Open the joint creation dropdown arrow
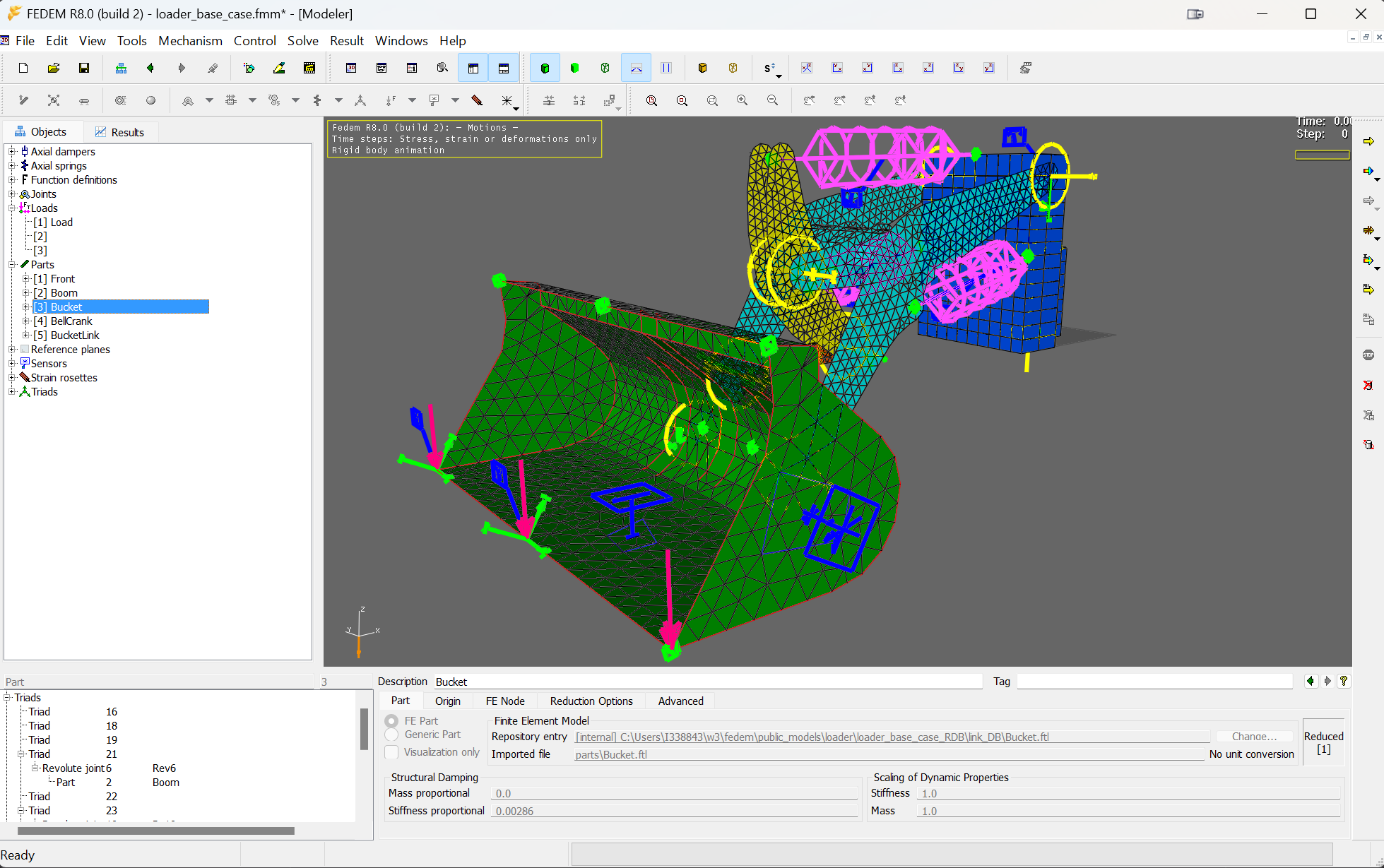Image resolution: width=1384 pixels, height=868 pixels. tap(209, 100)
